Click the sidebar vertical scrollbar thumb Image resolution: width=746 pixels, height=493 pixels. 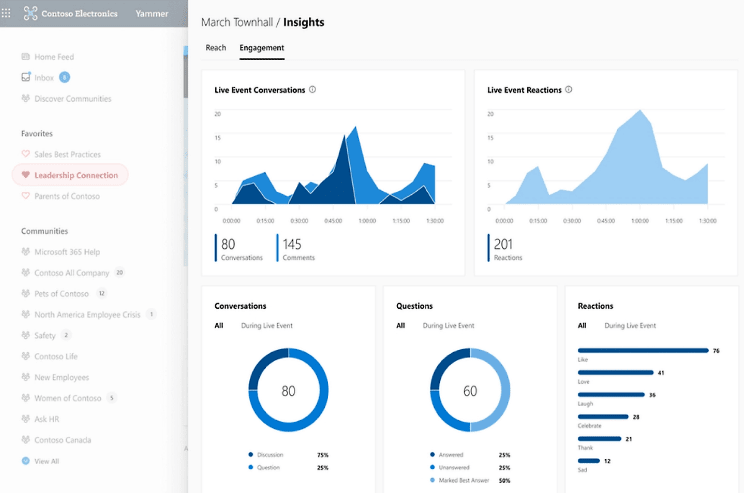point(186,75)
